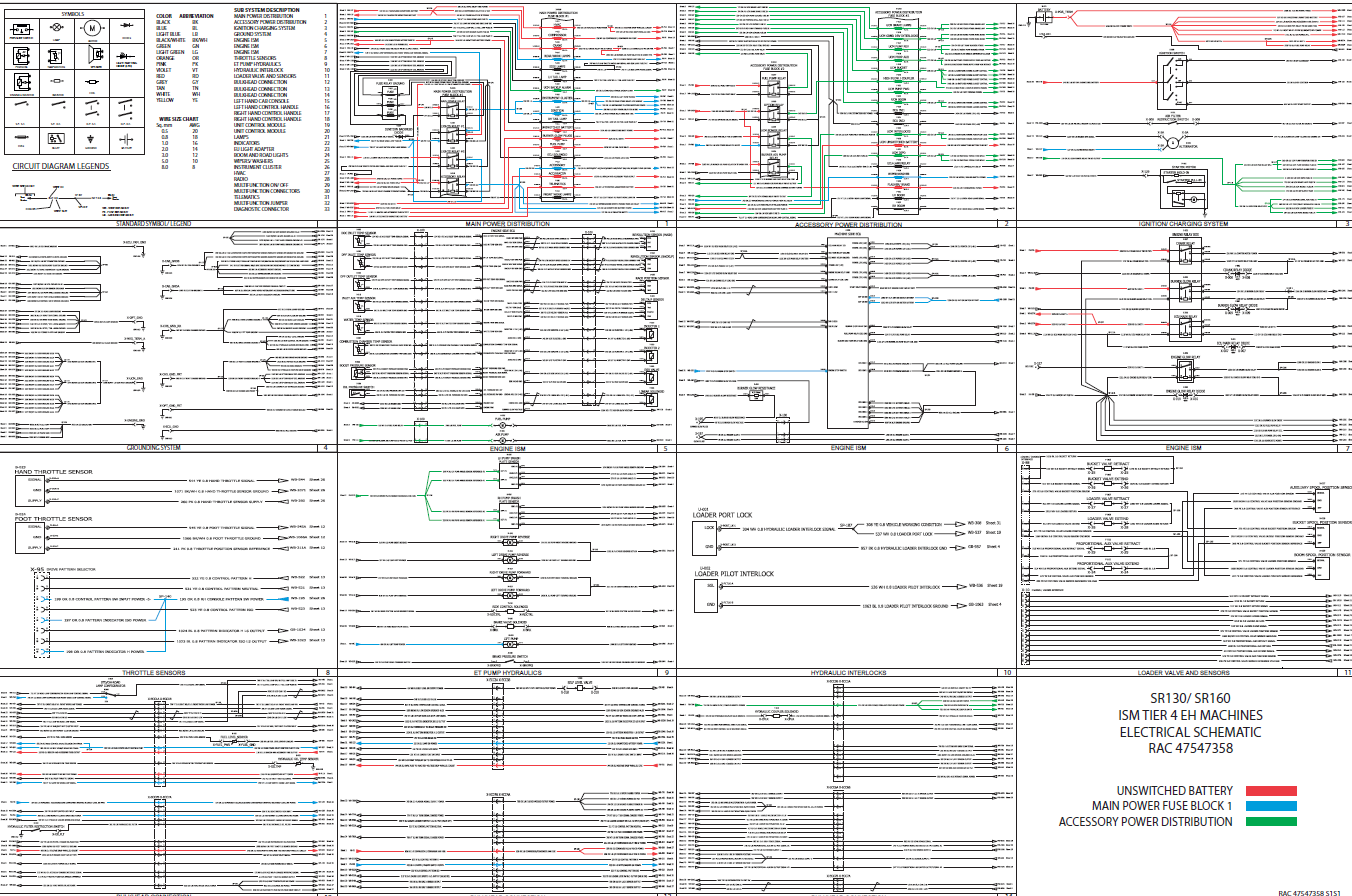Screen dimensions: 1352x896
Task: Click LEFT HAND CAB CONSOLE in the list
Action: [x=261, y=101]
